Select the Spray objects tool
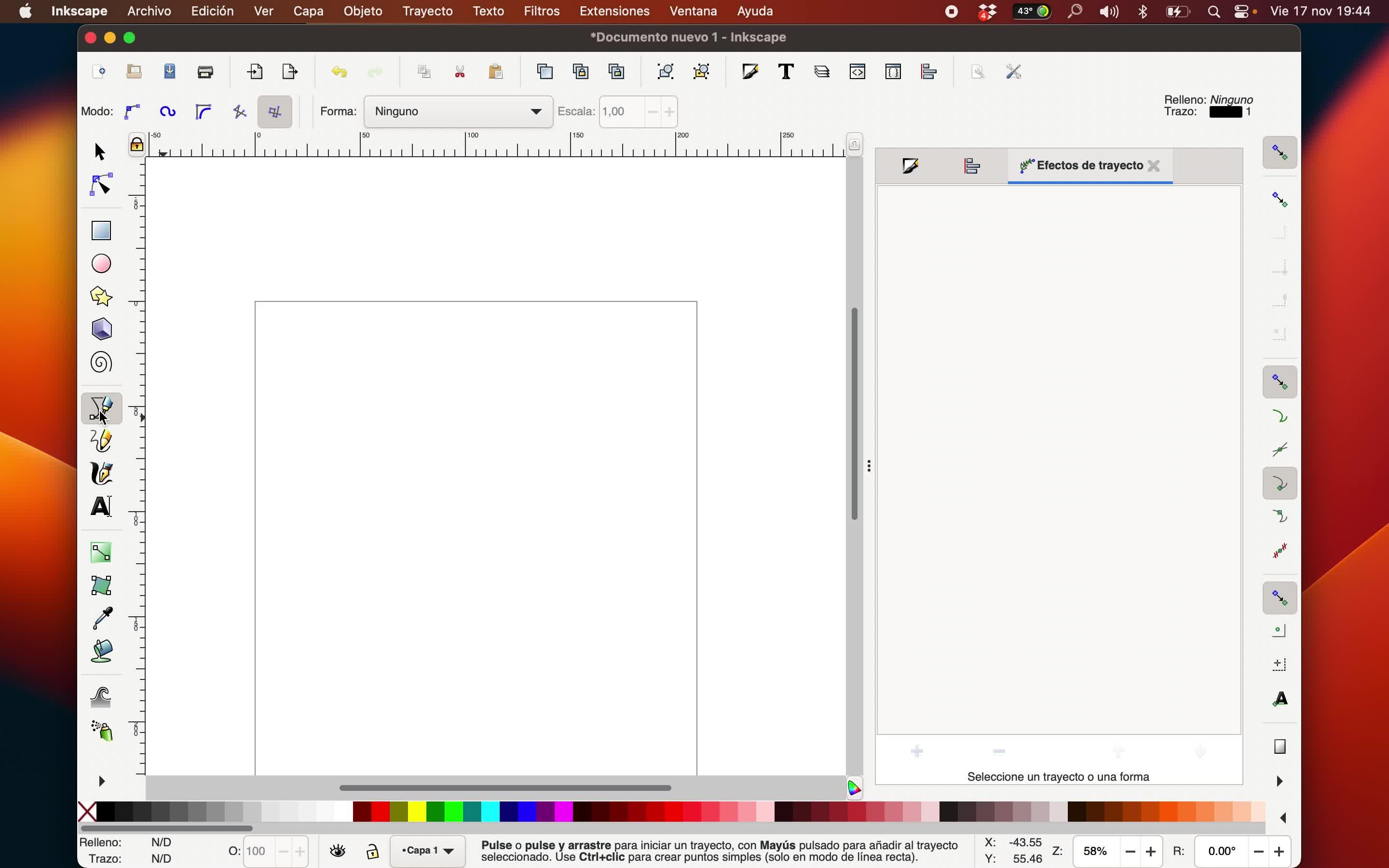 102,731
